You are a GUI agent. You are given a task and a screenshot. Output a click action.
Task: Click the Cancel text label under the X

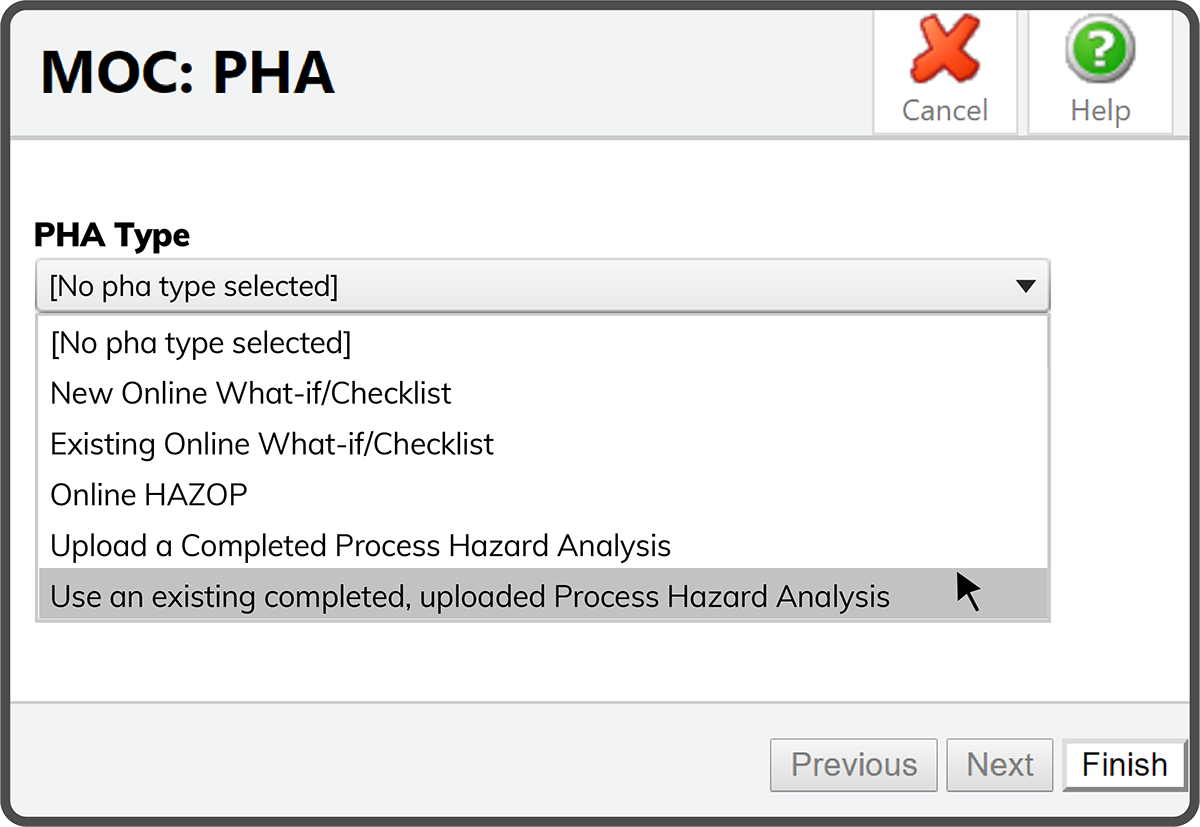(944, 110)
